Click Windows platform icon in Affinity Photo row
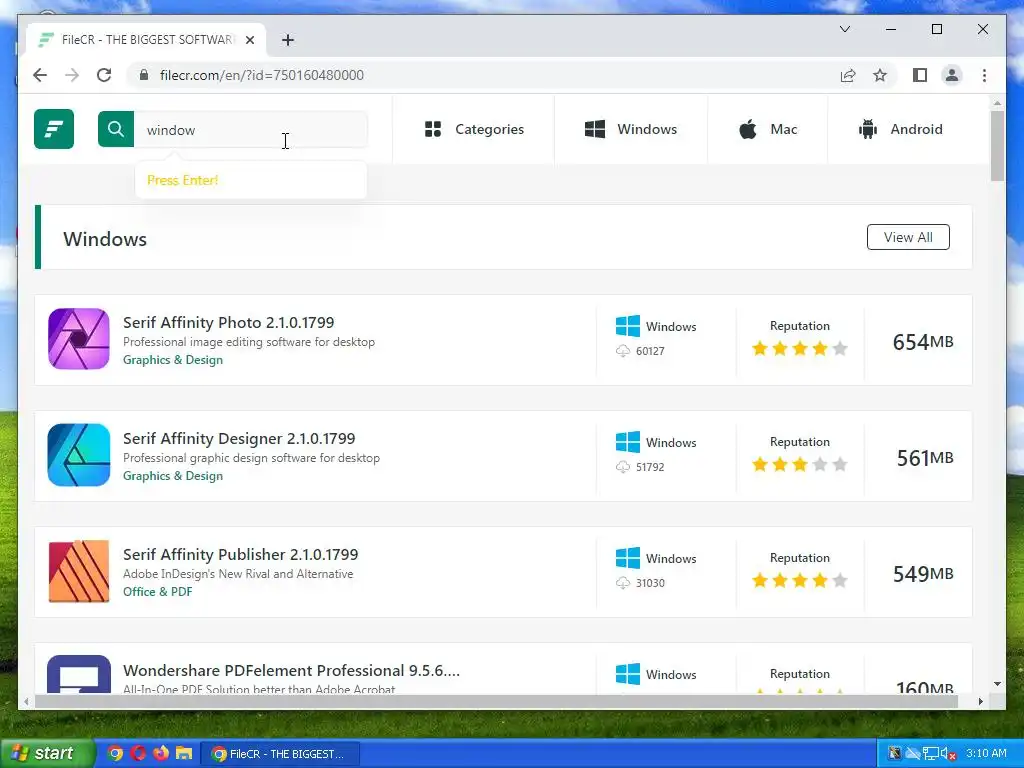Viewport: 1024px width, 768px height. (628, 326)
